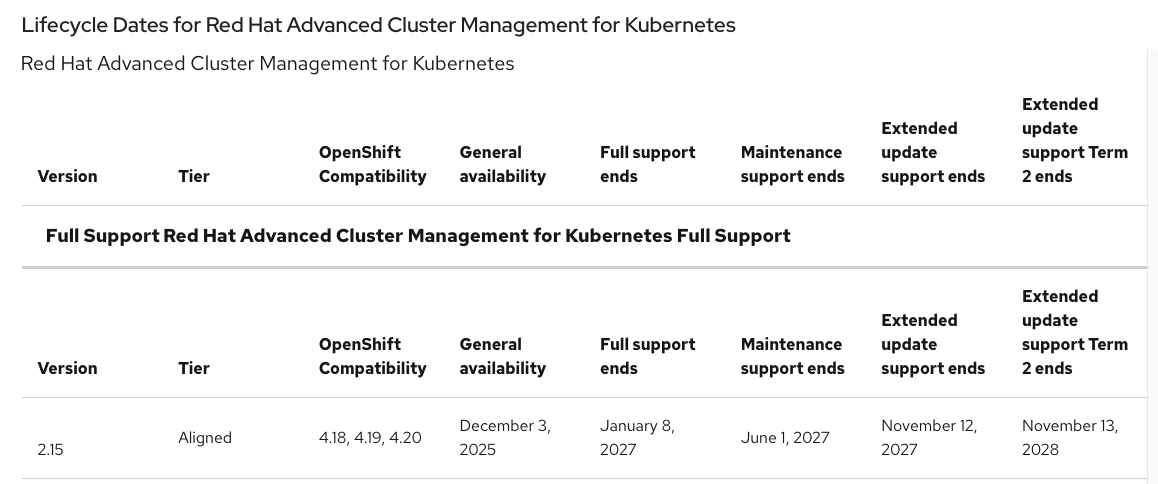Select the June 1, 2027 maintenance date
The image size is (1158, 484).
tap(785, 437)
